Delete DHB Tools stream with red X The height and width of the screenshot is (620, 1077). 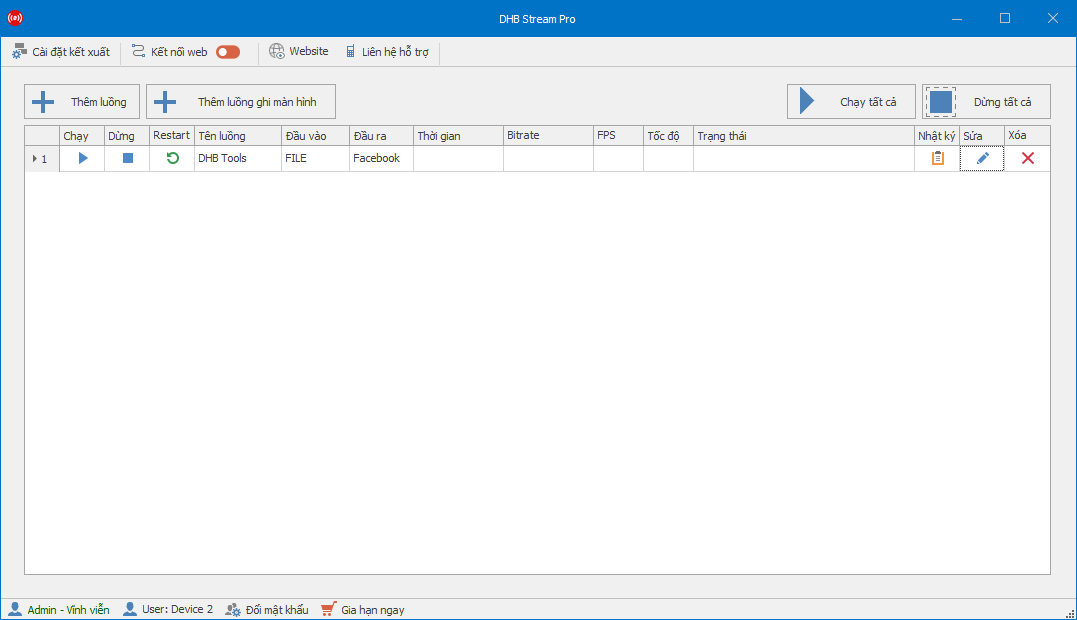point(1028,158)
